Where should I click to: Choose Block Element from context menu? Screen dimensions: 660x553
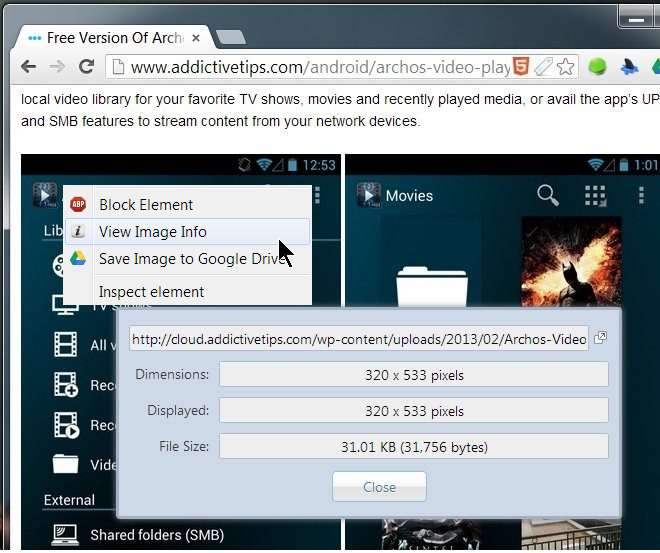[x=188, y=205]
